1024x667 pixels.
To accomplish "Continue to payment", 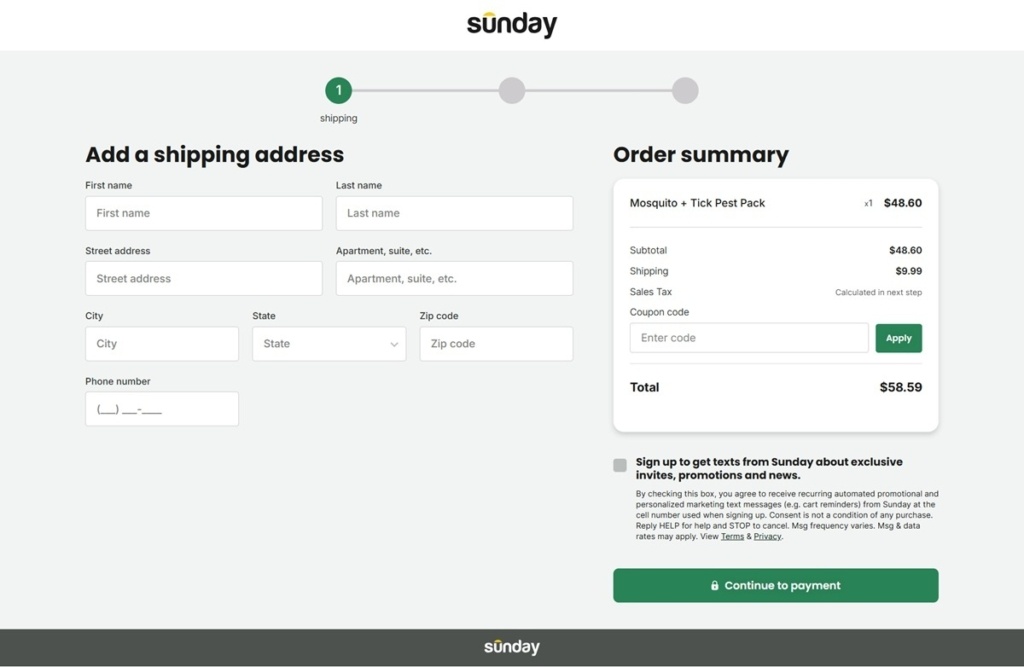I will 775,585.
